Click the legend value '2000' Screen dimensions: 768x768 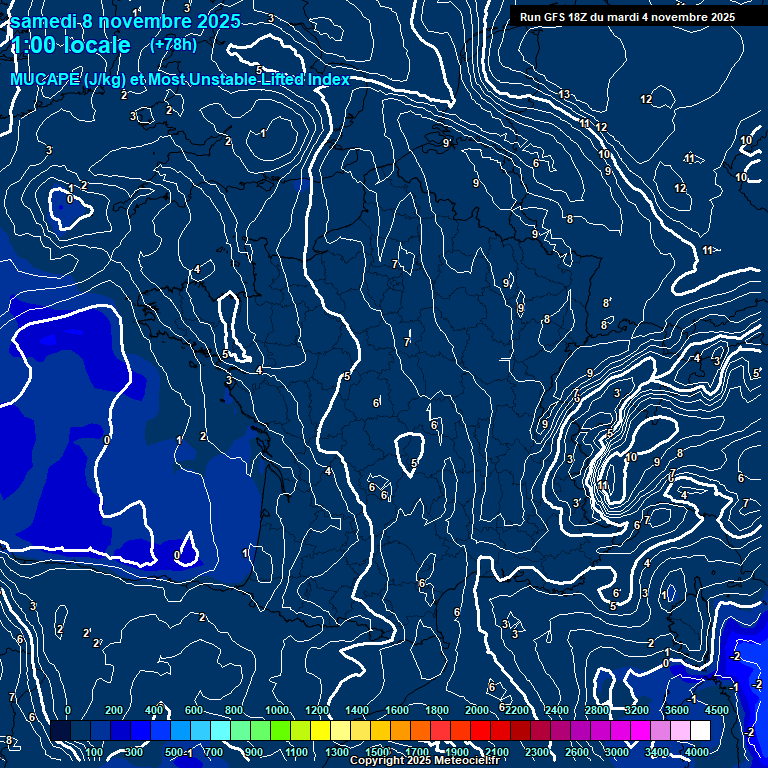(x=477, y=710)
